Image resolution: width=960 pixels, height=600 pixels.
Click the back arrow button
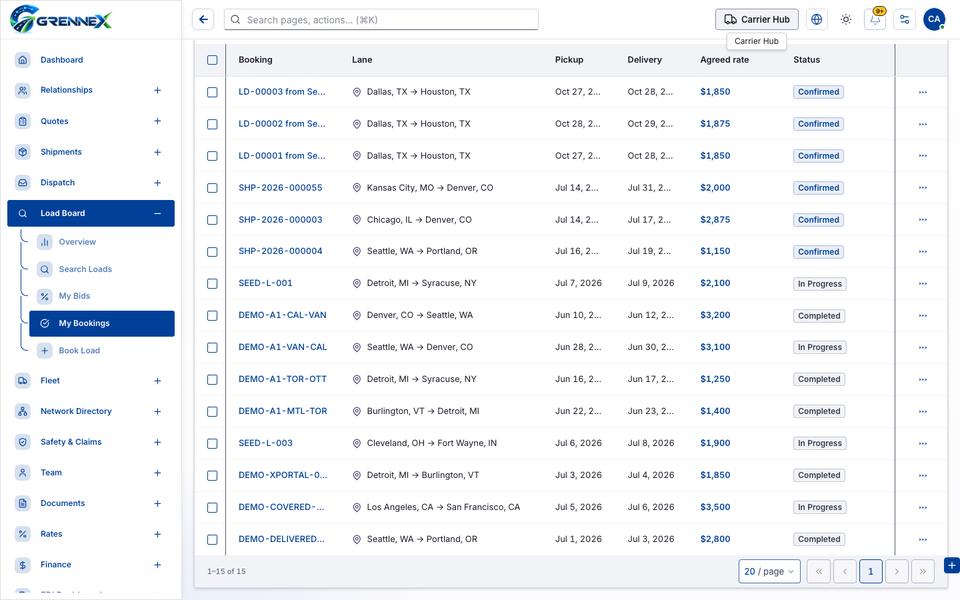[203, 20]
